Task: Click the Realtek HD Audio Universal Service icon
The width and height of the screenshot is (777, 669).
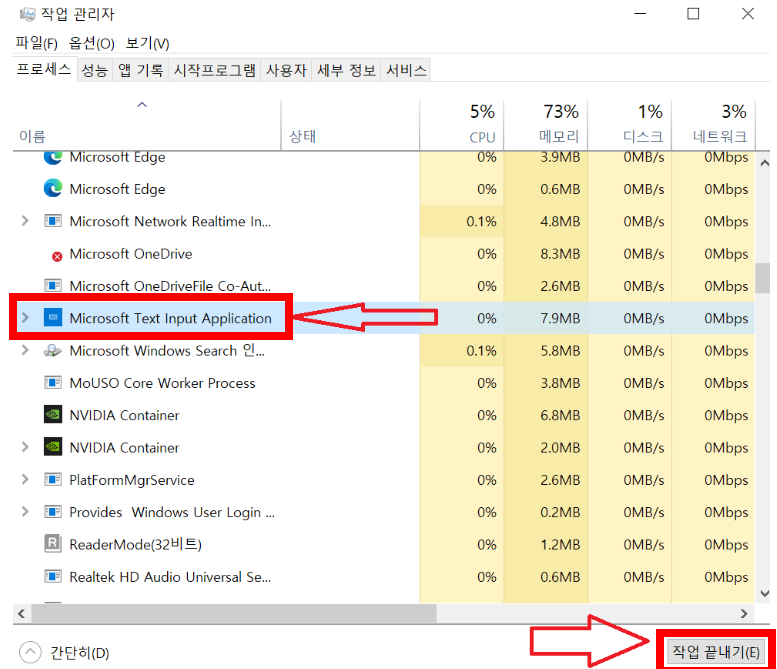Action: 53,577
